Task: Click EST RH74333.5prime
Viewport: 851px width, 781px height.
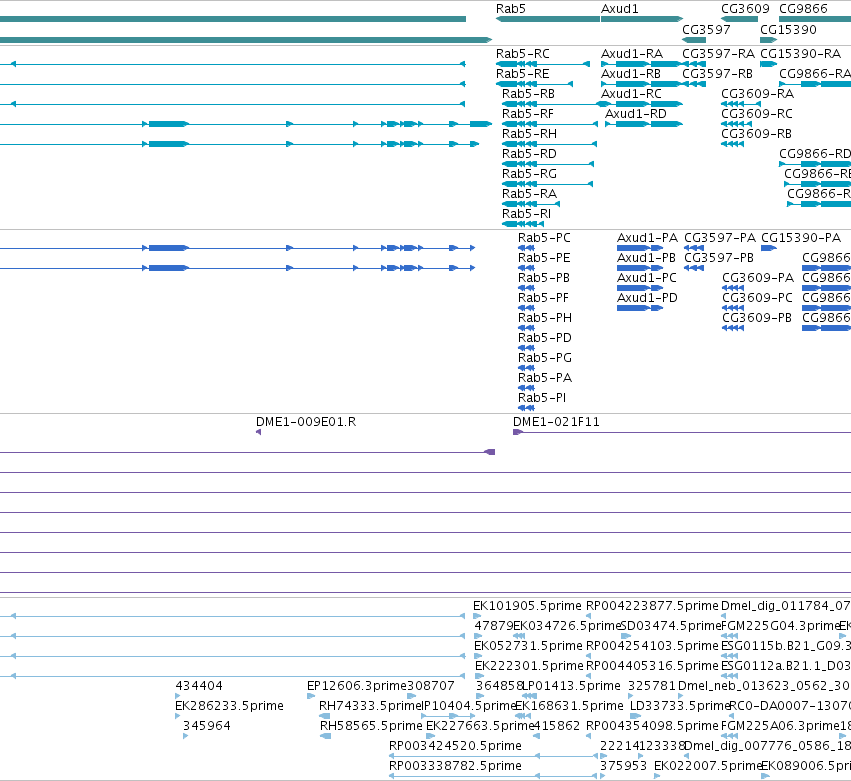Action: click(x=371, y=707)
